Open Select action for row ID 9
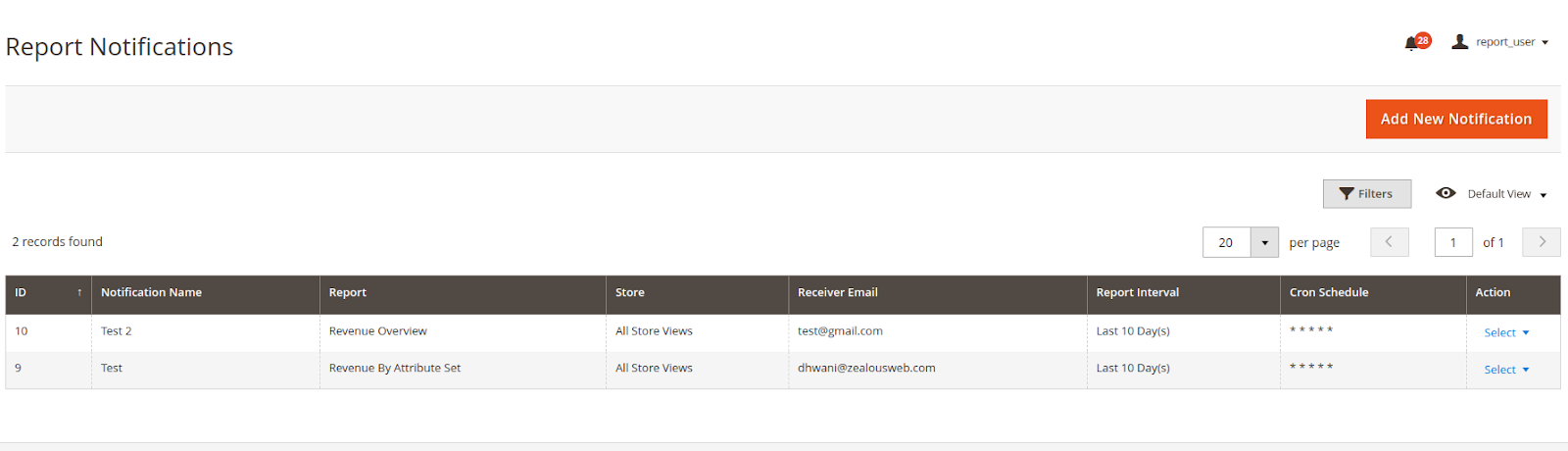The image size is (1568, 451). [1506, 370]
